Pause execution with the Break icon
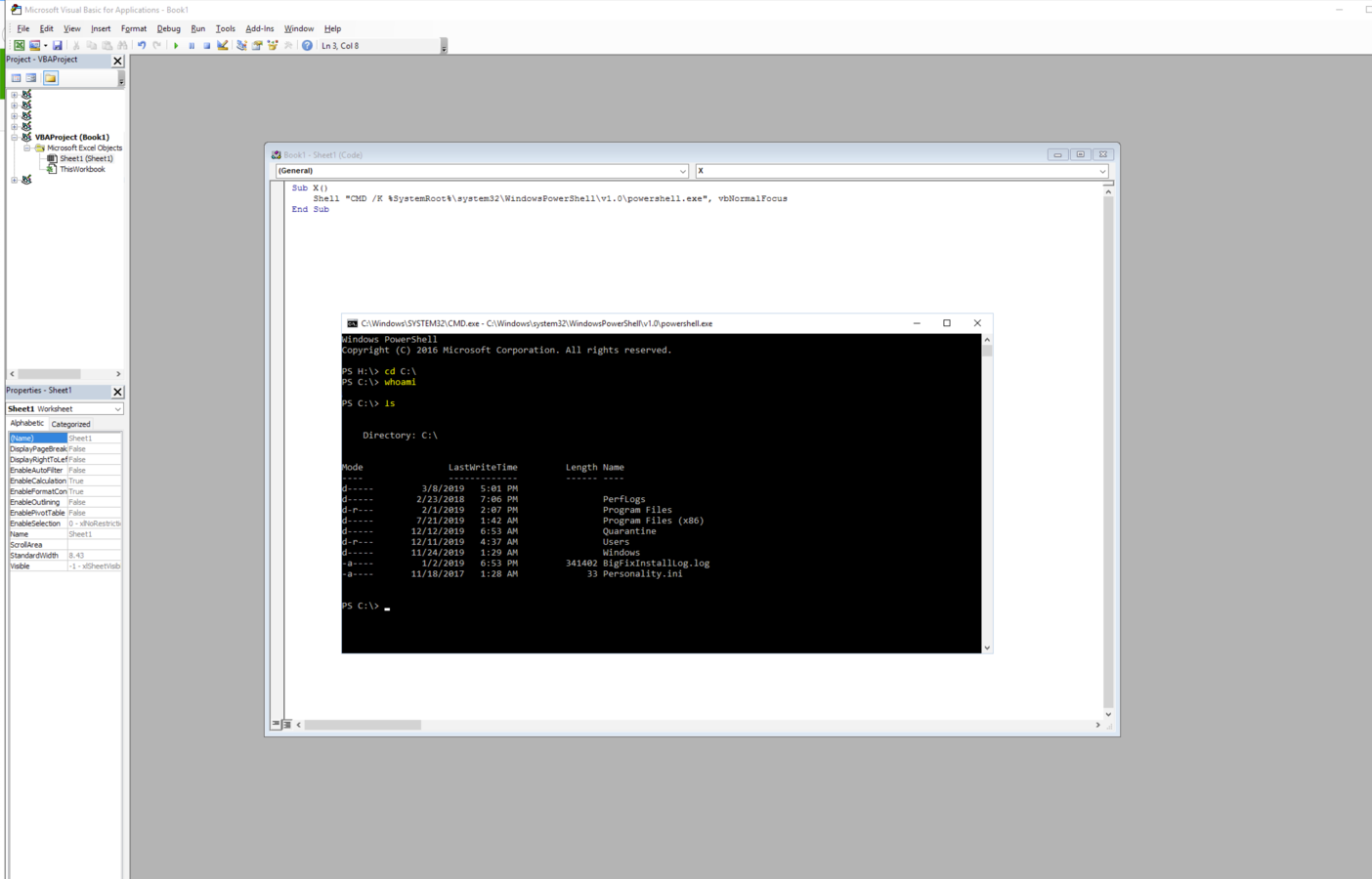 [x=192, y=46]
